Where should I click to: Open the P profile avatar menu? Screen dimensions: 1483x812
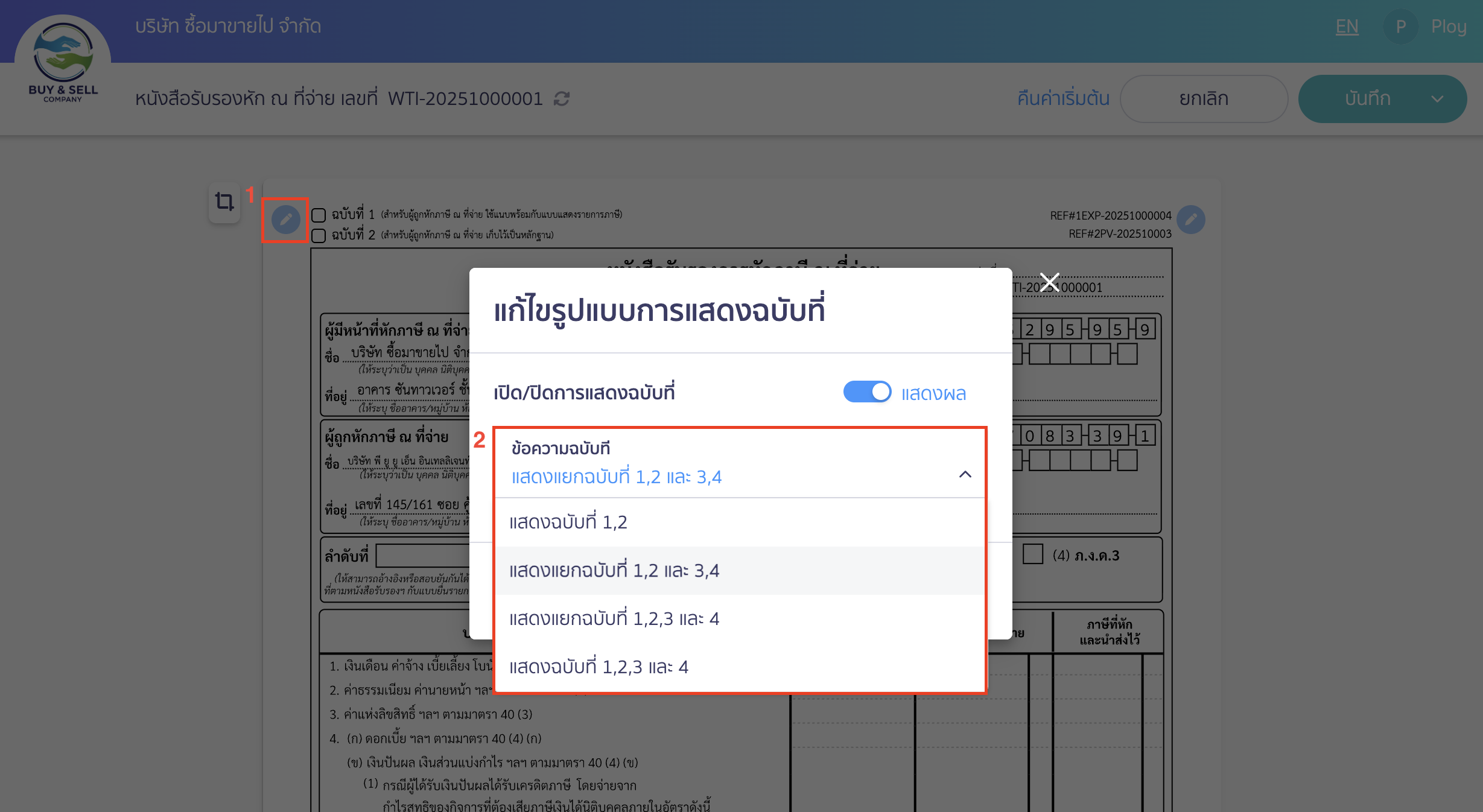(1401, 26)
